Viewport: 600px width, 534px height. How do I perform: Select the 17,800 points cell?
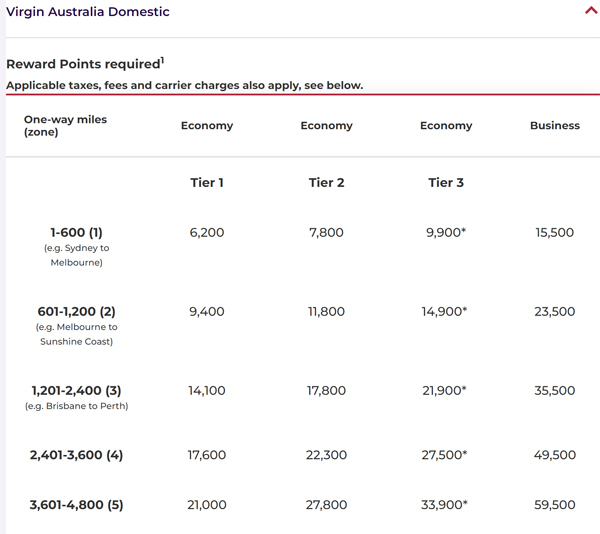click(326, 391)
